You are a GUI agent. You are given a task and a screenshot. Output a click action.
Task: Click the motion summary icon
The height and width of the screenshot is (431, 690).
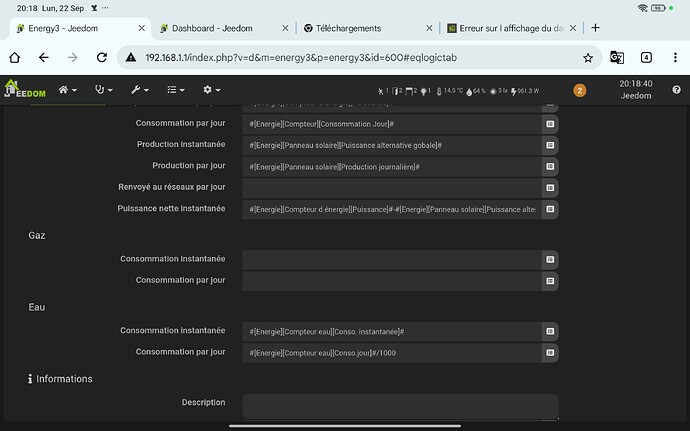[x=382, y=91]
